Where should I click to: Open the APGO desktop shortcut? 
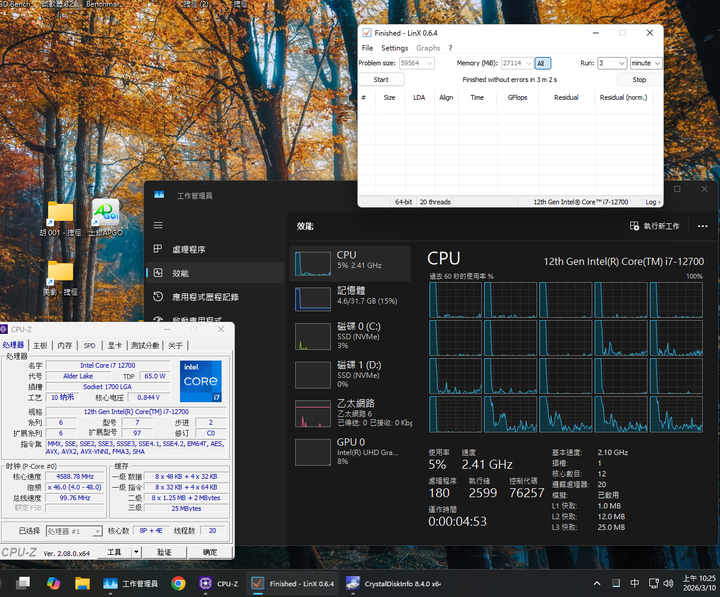pos(106,218)
